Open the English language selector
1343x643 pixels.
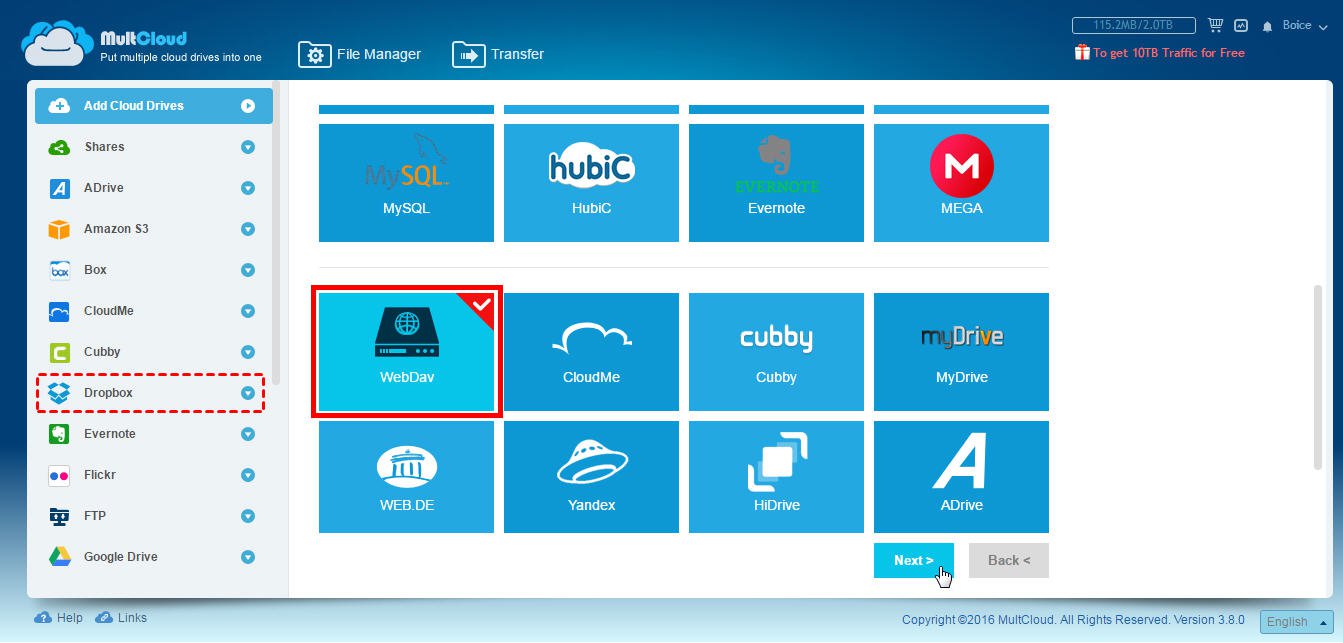pyautogui.click(x=1296, y=621)
